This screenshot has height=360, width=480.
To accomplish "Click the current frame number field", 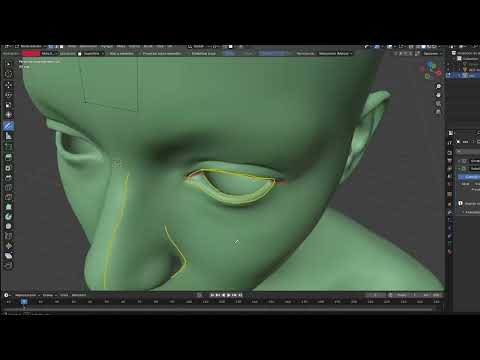I will tap(376, 295).
